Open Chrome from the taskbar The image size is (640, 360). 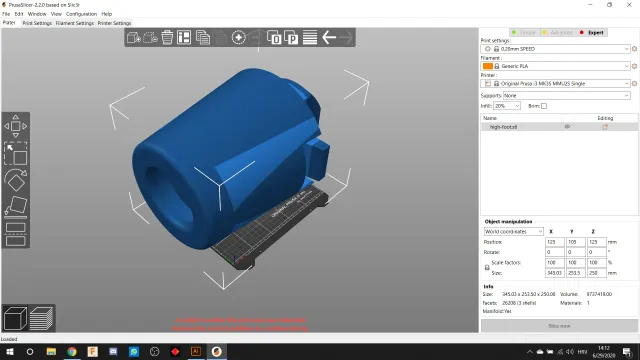point(72,351)
